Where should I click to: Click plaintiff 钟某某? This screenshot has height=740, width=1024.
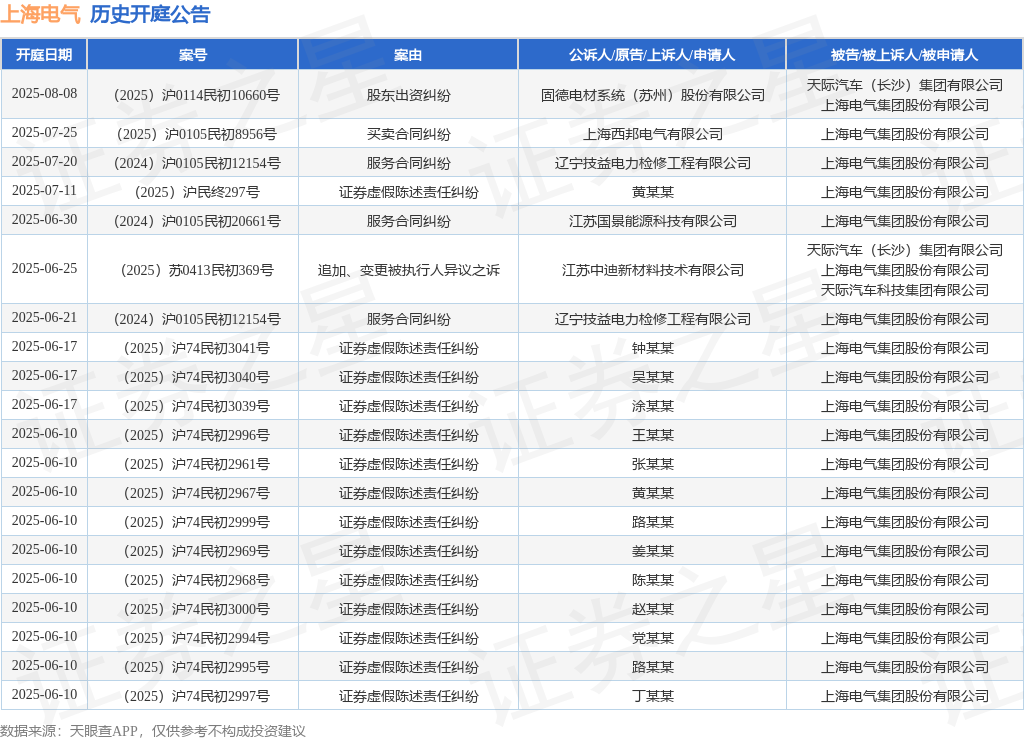click(652, 349)
